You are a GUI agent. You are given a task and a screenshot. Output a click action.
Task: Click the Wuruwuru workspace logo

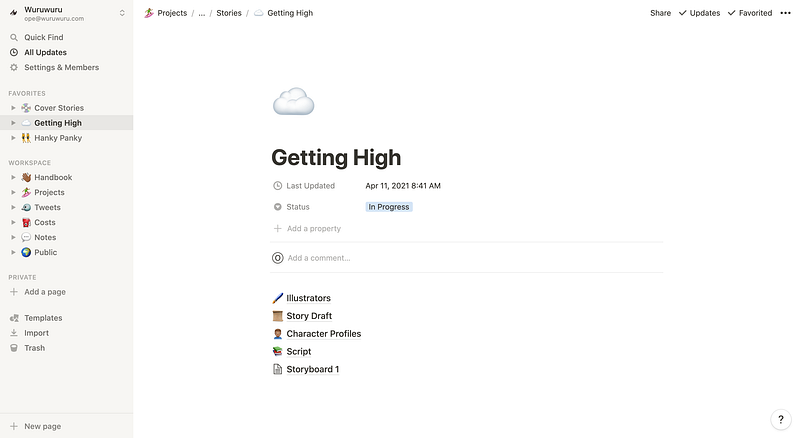pyautogui.click(x=14, y=13)
